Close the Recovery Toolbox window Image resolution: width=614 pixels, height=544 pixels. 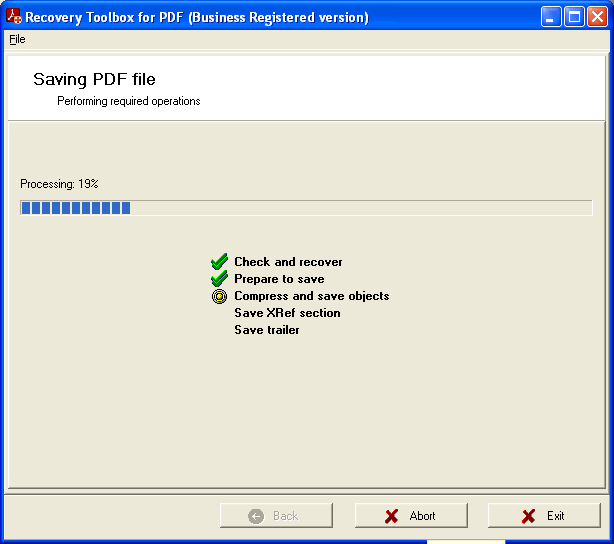597,17
